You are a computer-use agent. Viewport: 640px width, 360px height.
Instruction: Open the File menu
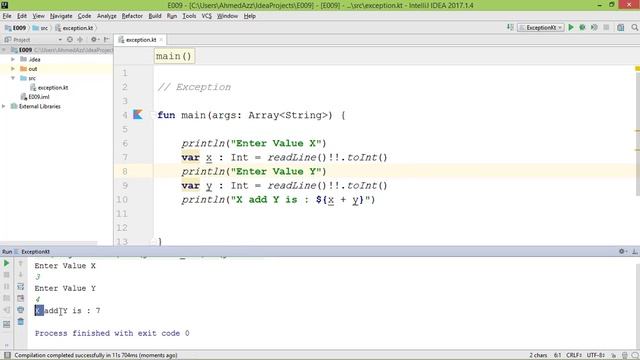coord(7,16)
